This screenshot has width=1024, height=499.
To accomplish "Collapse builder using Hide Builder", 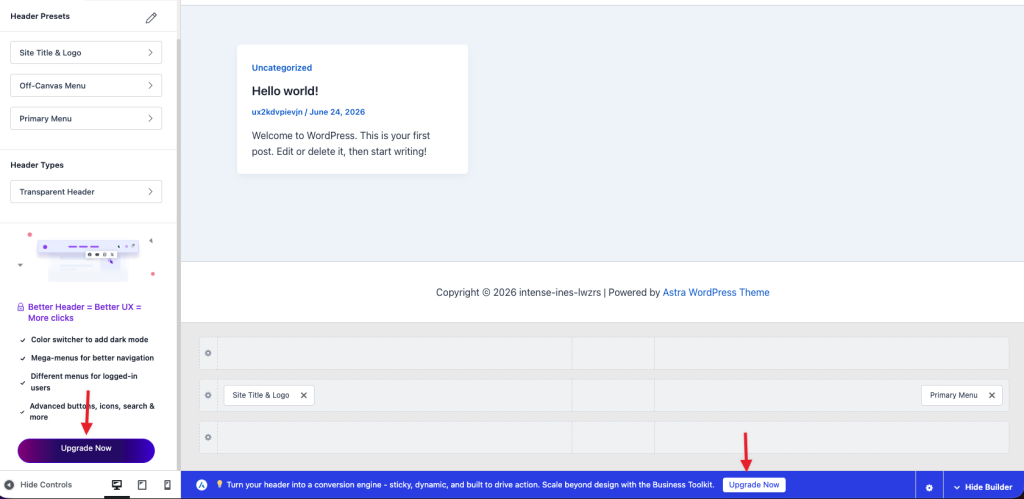I will coord(983,487).
